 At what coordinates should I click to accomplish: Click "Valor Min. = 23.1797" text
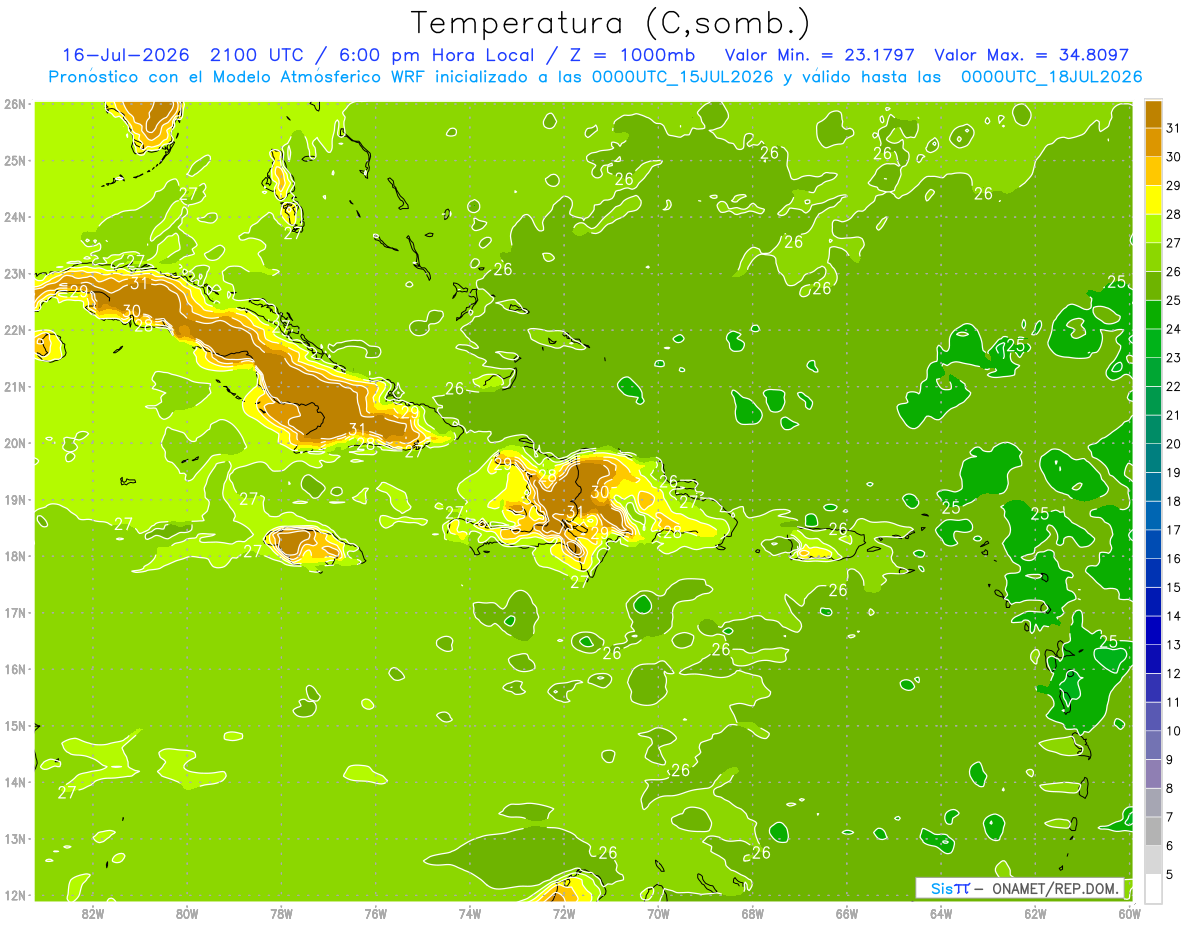tap(820, 55)
